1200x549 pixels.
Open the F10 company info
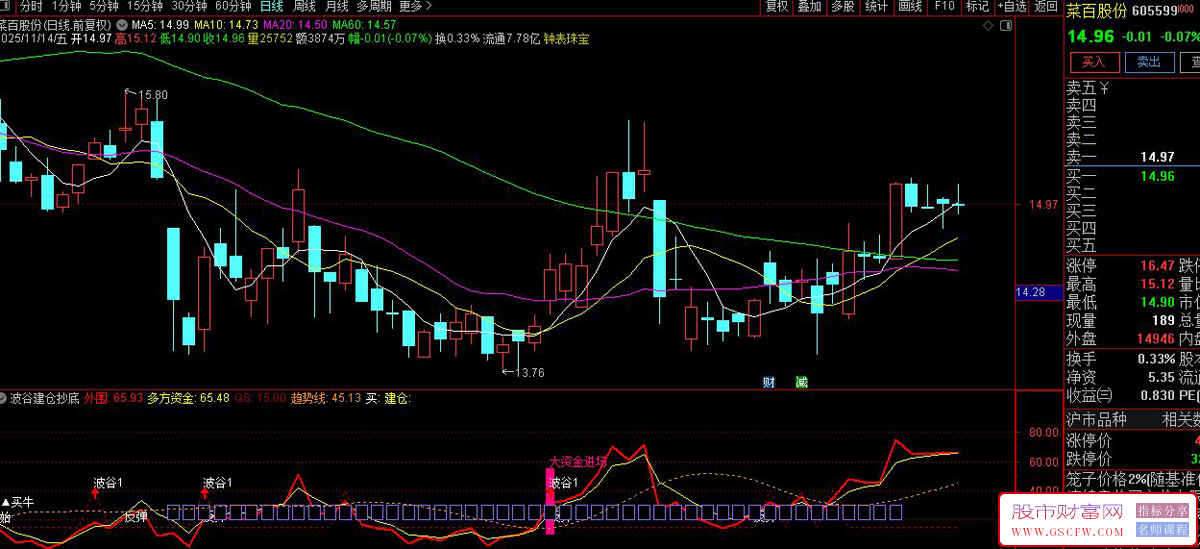(944, 6)
